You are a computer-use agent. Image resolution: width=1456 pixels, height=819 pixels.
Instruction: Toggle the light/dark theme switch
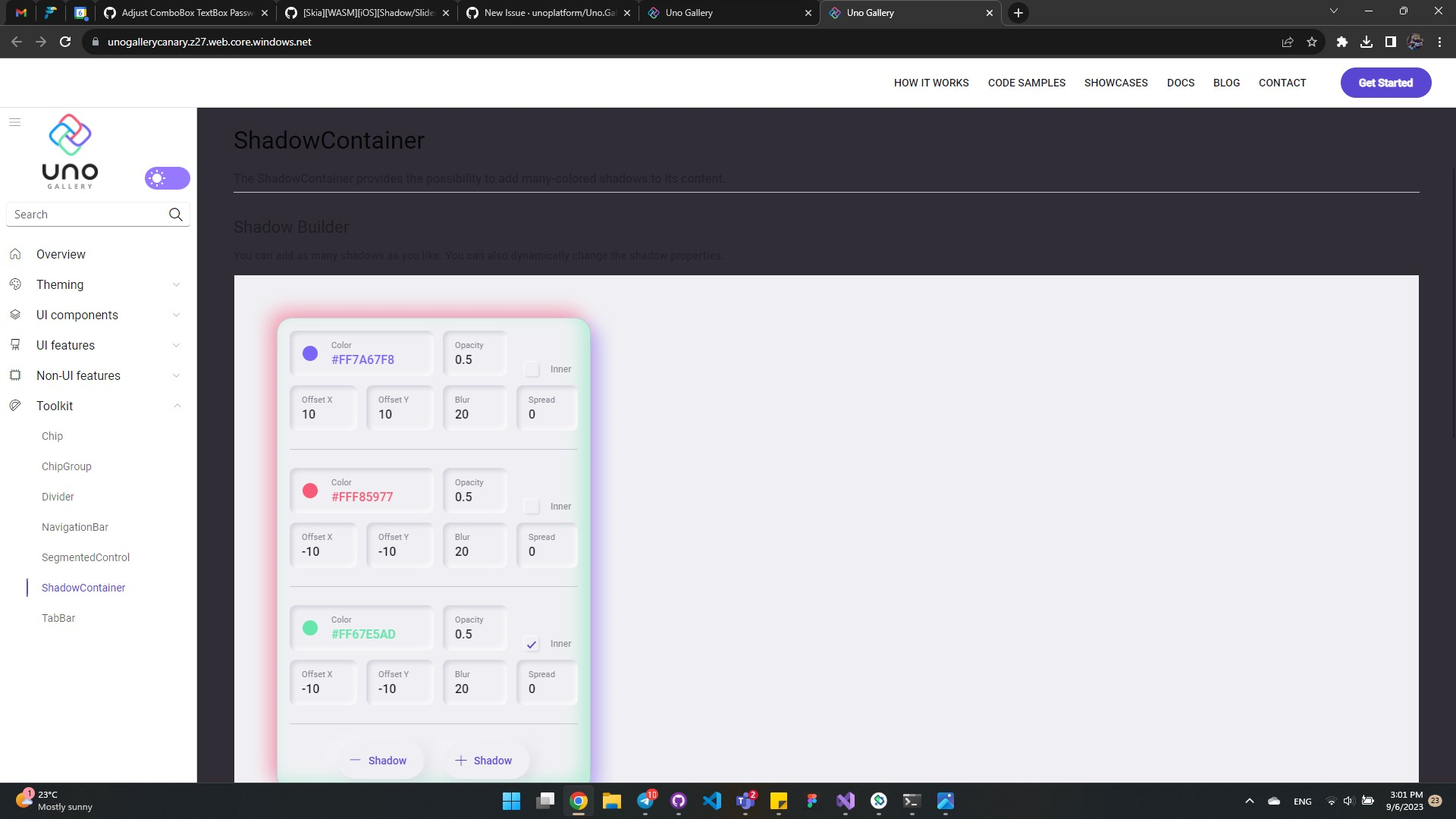(x=167, y=178)
